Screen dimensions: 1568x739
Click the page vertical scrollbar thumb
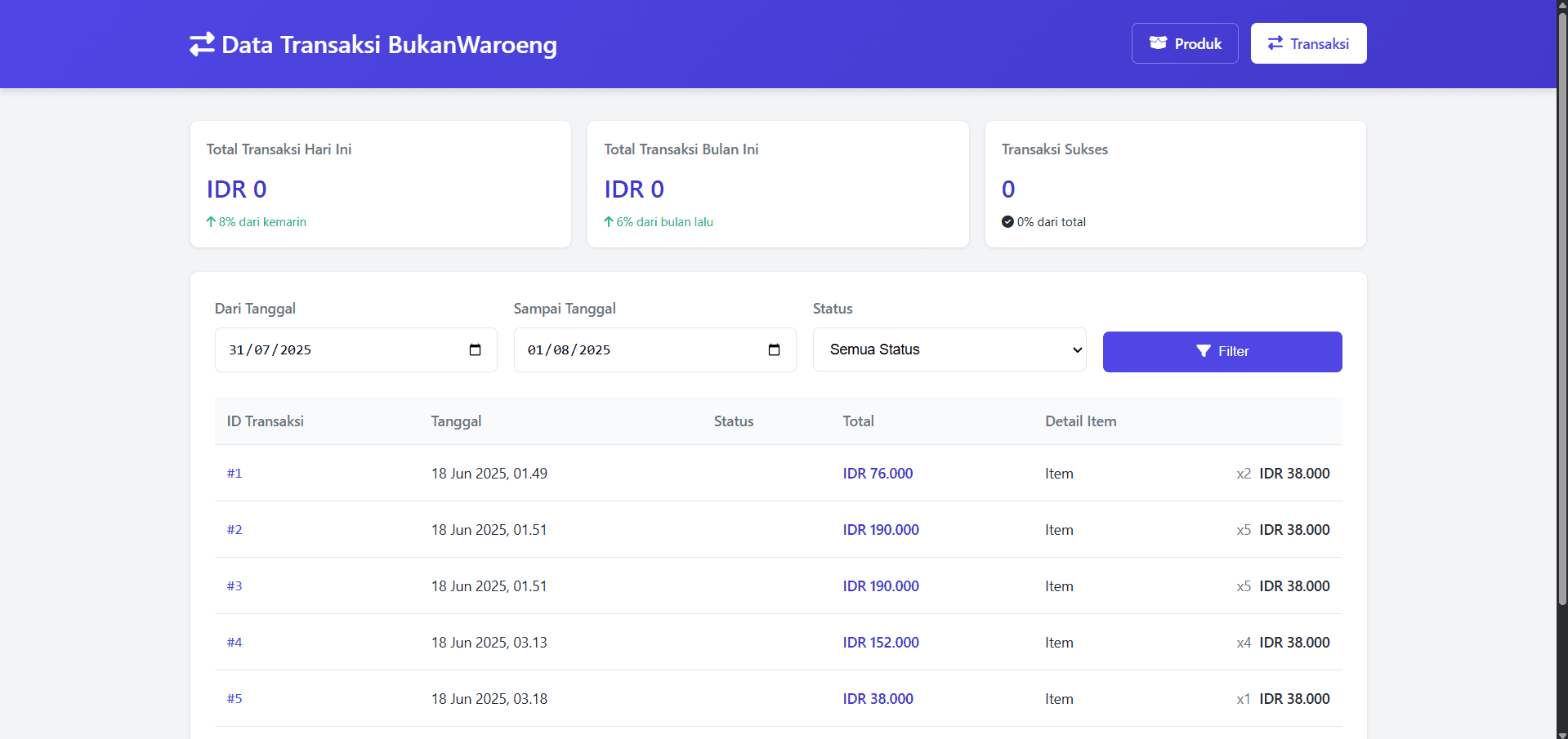click(1562, 309)
